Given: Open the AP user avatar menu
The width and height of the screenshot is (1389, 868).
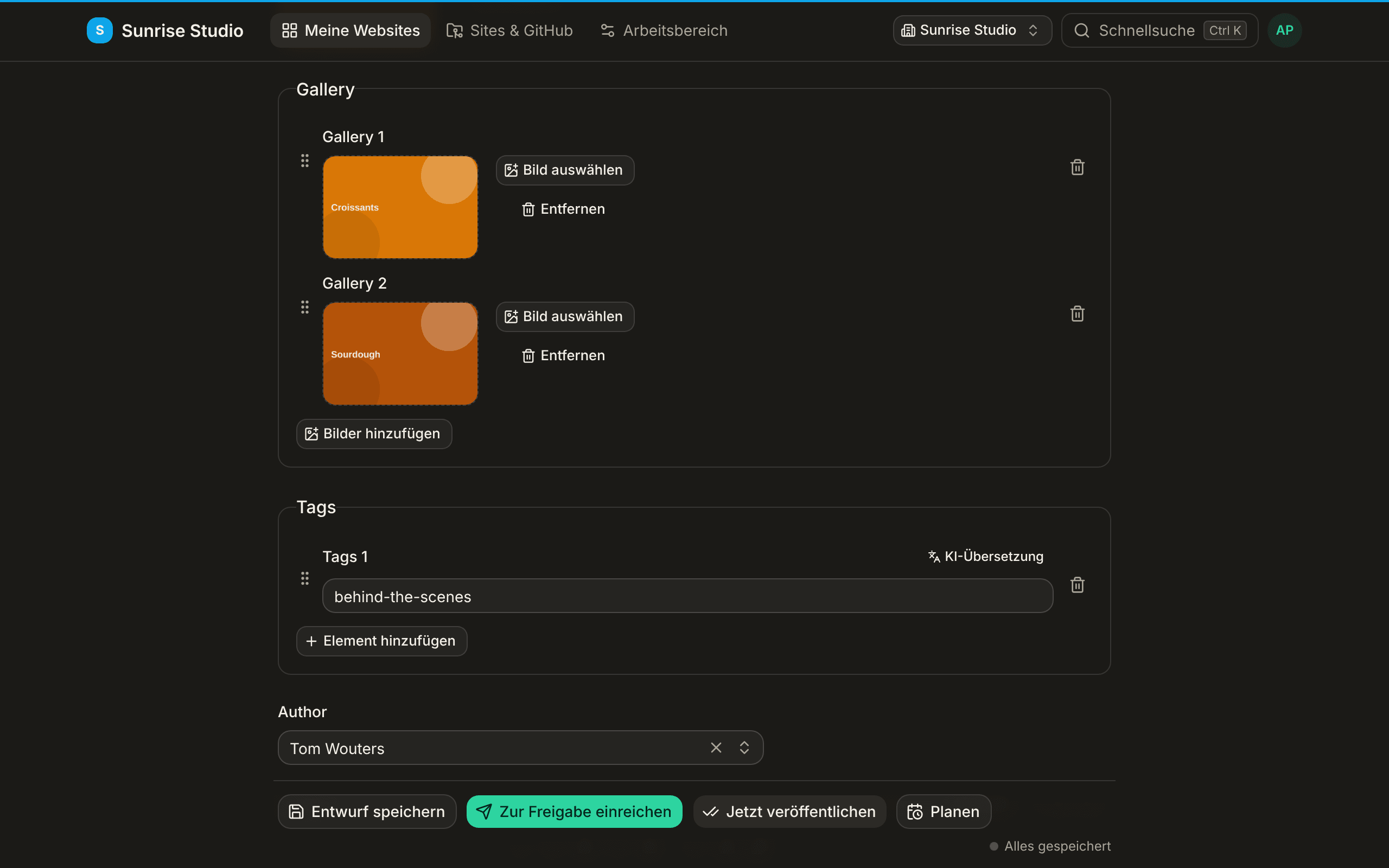Looking at the screenshot, I should click(1284, 30).
